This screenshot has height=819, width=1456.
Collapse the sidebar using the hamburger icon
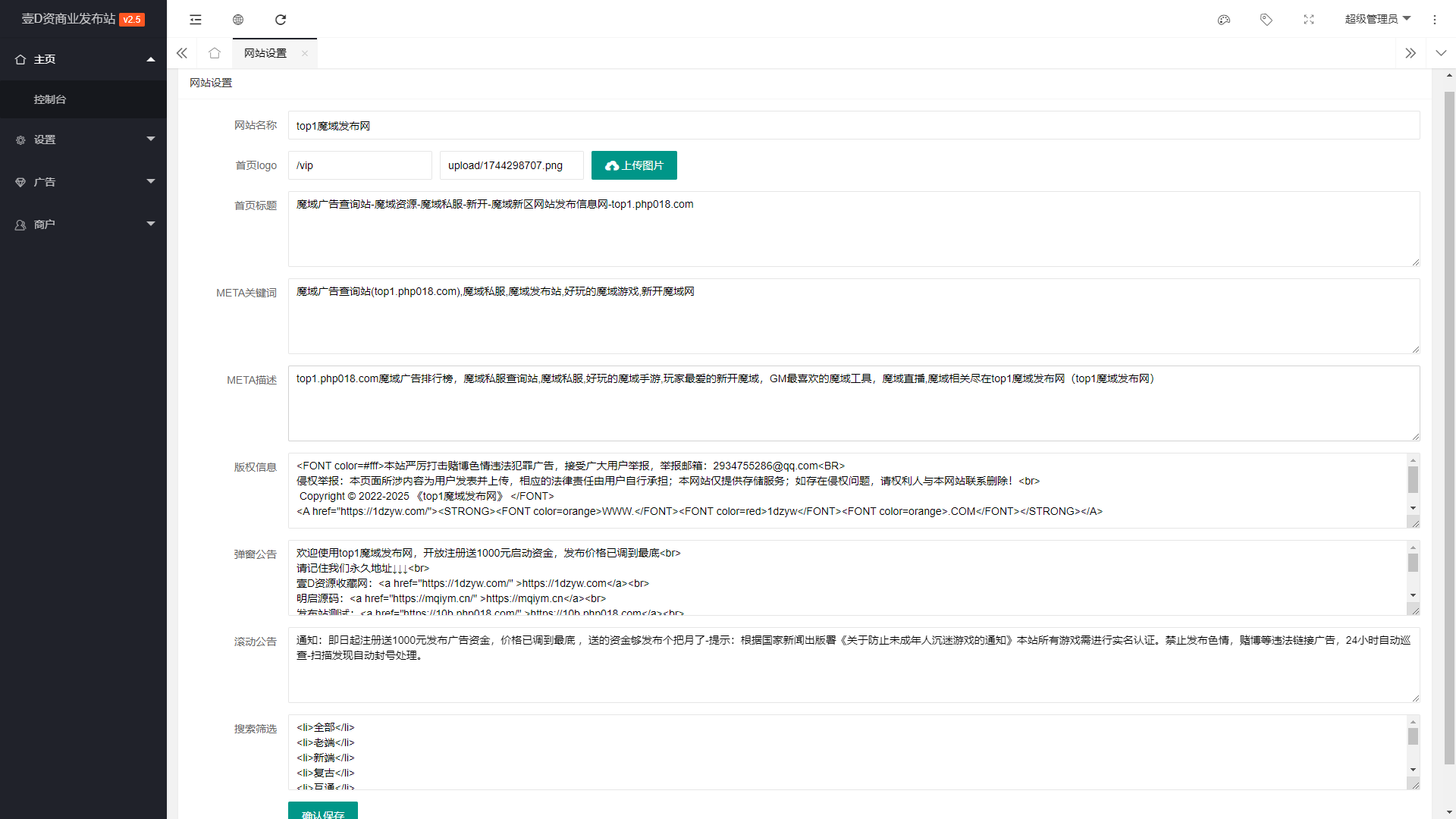coord(196,19)
